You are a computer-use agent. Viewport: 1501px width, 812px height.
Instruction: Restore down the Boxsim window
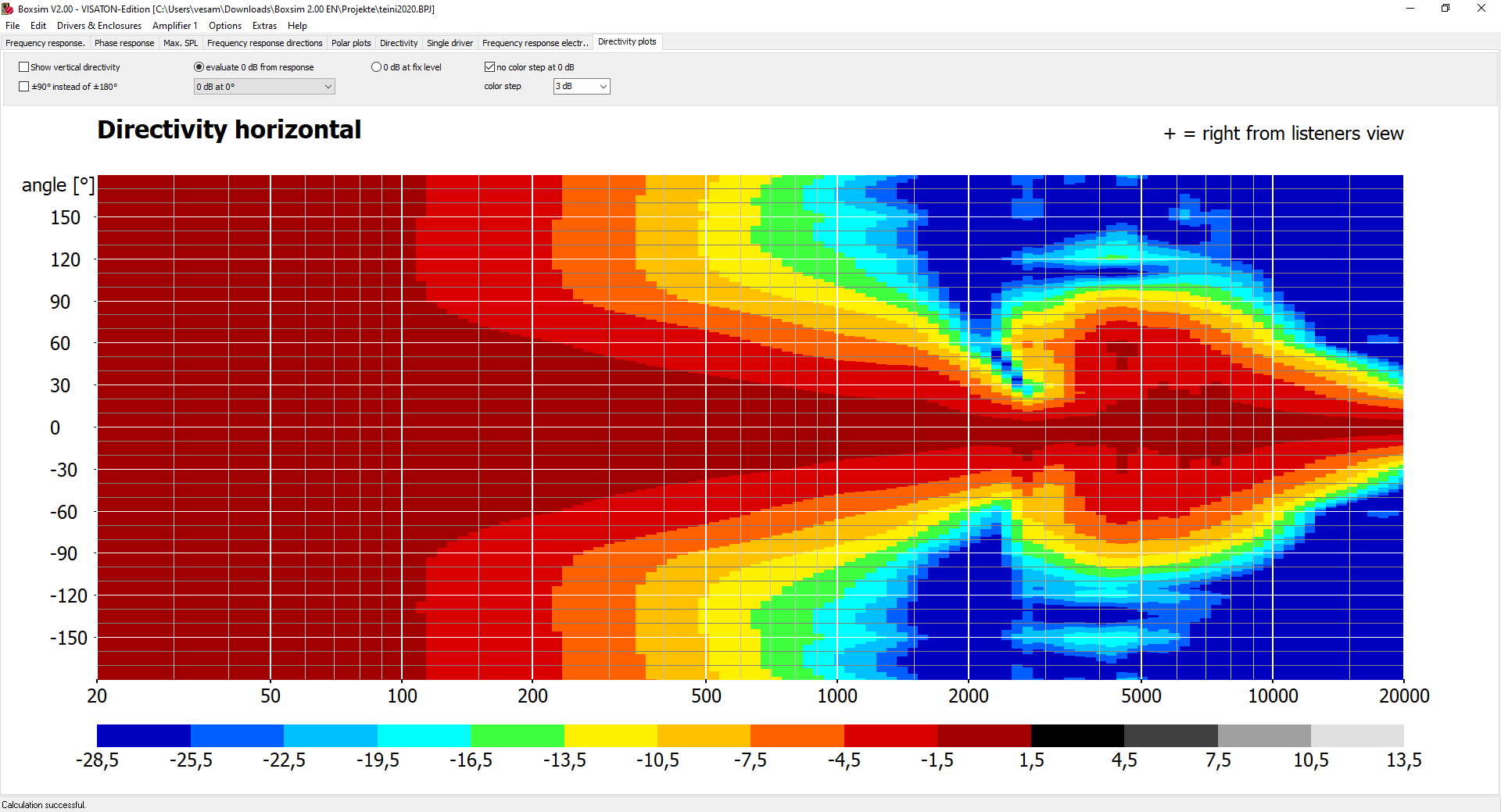(1445, 9)
